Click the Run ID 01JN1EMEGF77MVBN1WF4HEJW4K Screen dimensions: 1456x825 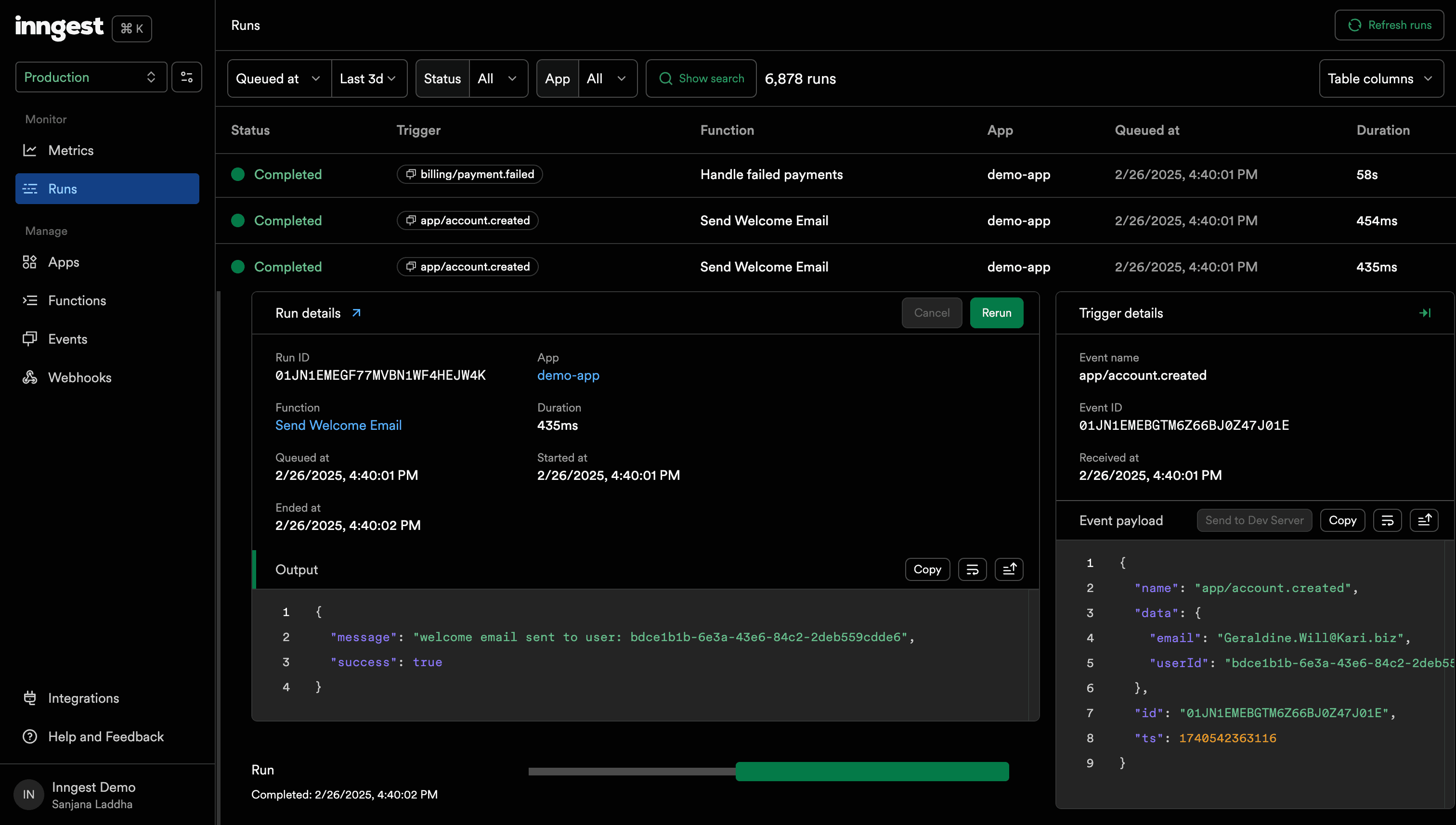point(380,375)
